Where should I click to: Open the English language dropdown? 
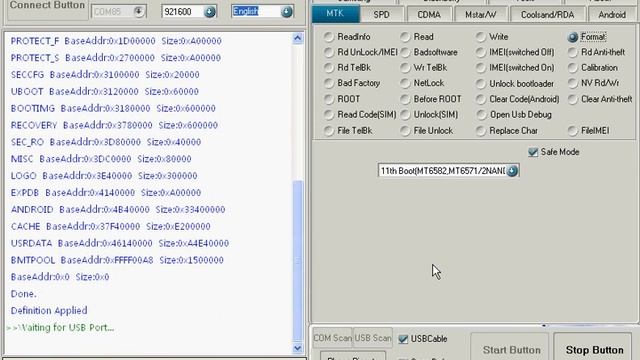[287, 11]
